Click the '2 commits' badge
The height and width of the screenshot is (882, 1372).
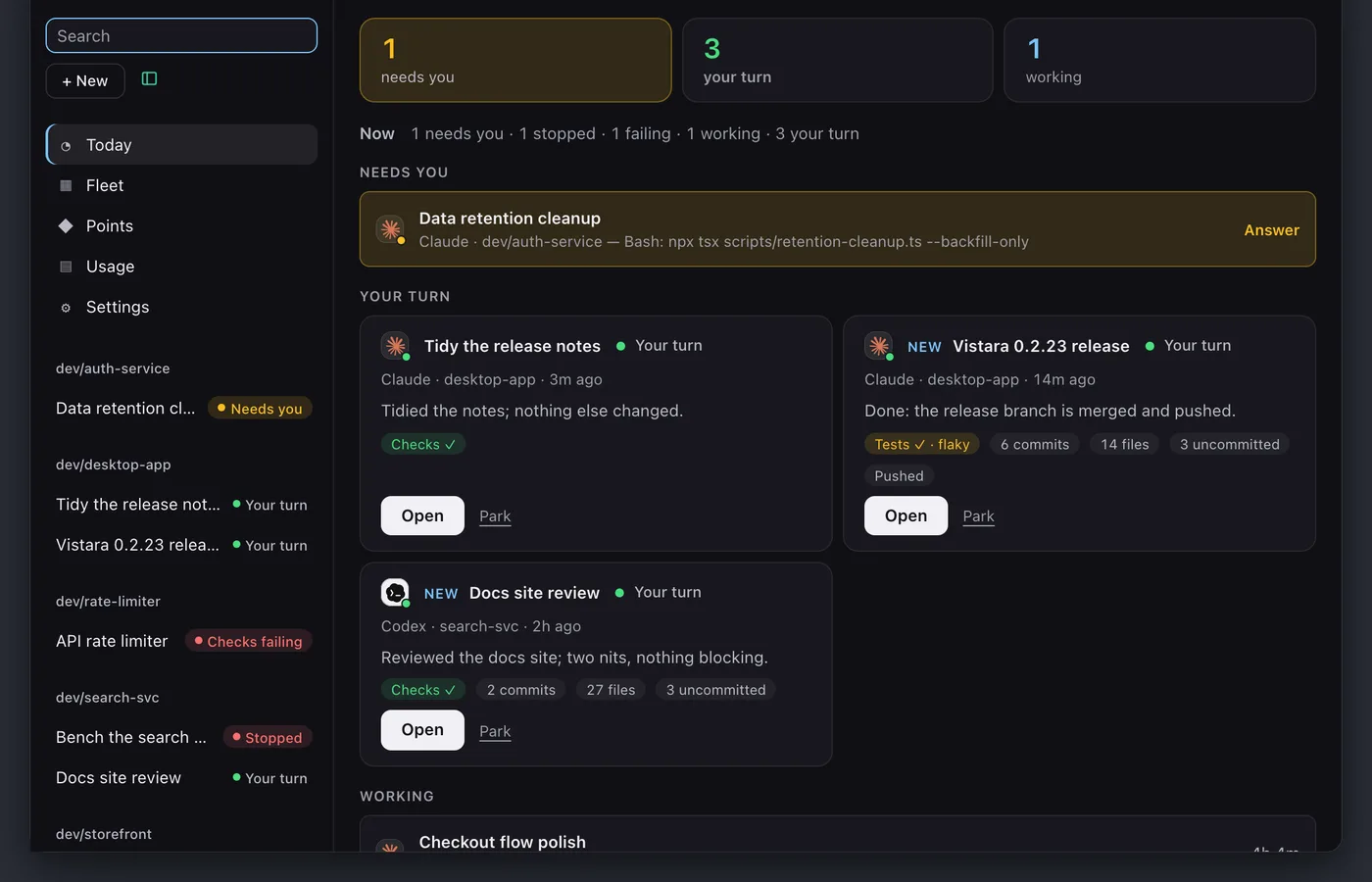click(521, 690)
